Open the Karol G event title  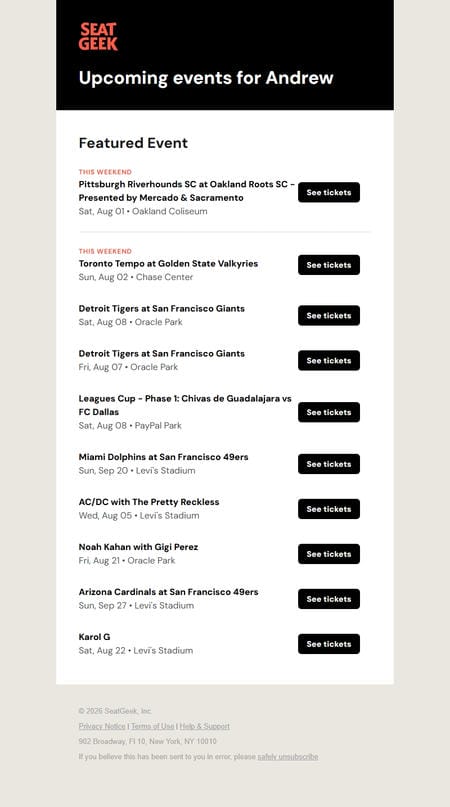(x=94, y=637)
